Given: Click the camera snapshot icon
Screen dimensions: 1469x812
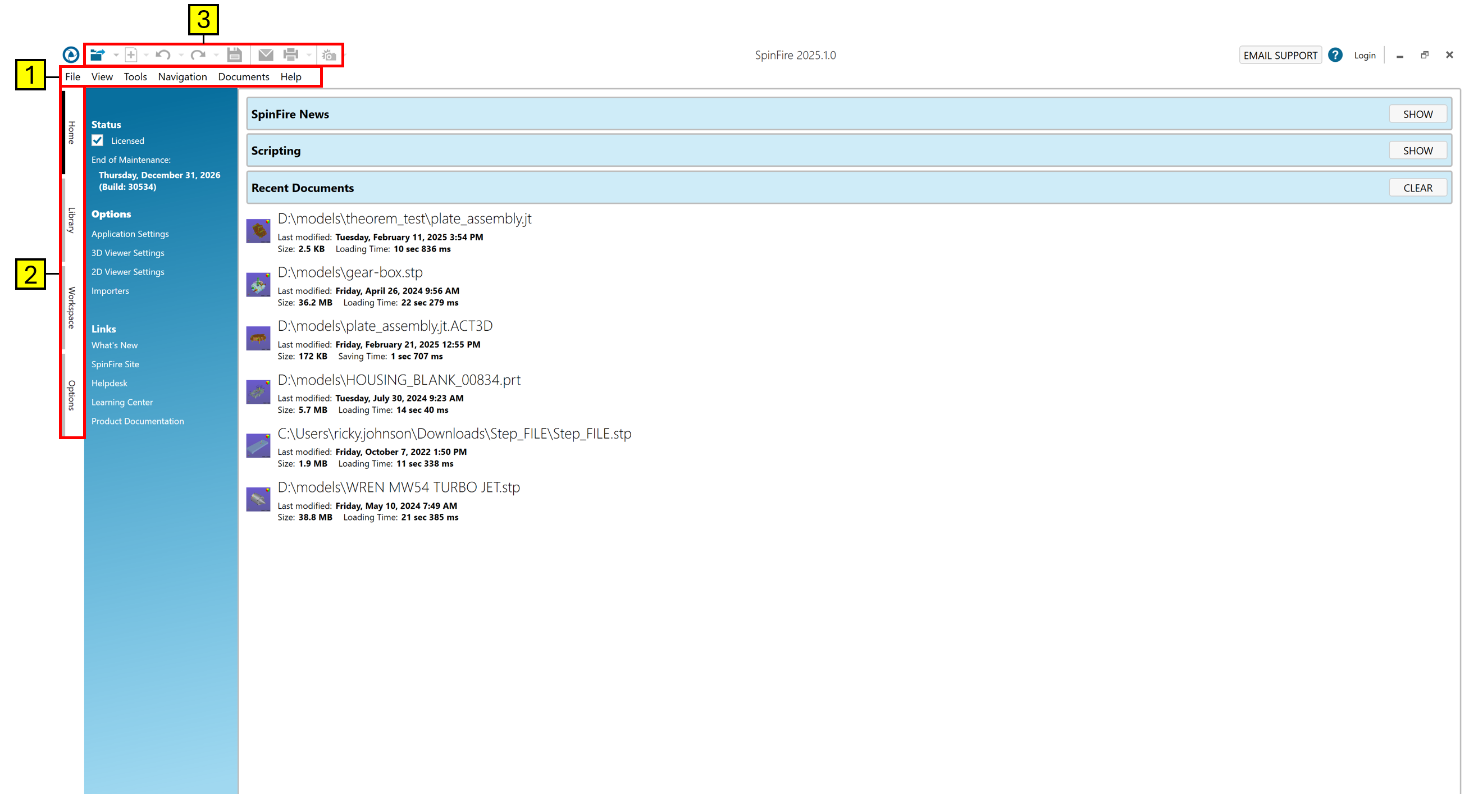Looking at the screenshot, I should coord(329,55).
